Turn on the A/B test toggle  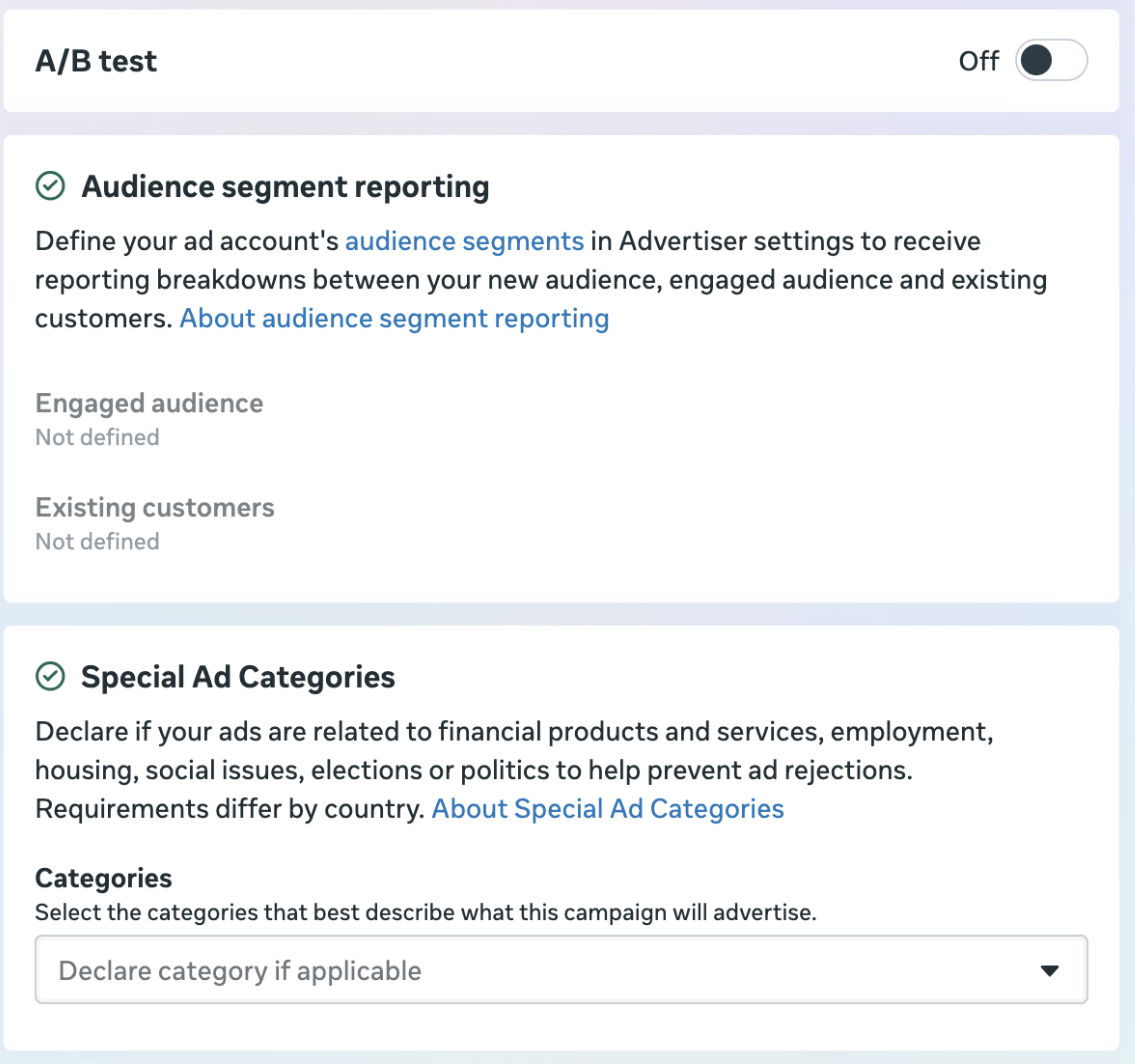(1050, 60)
